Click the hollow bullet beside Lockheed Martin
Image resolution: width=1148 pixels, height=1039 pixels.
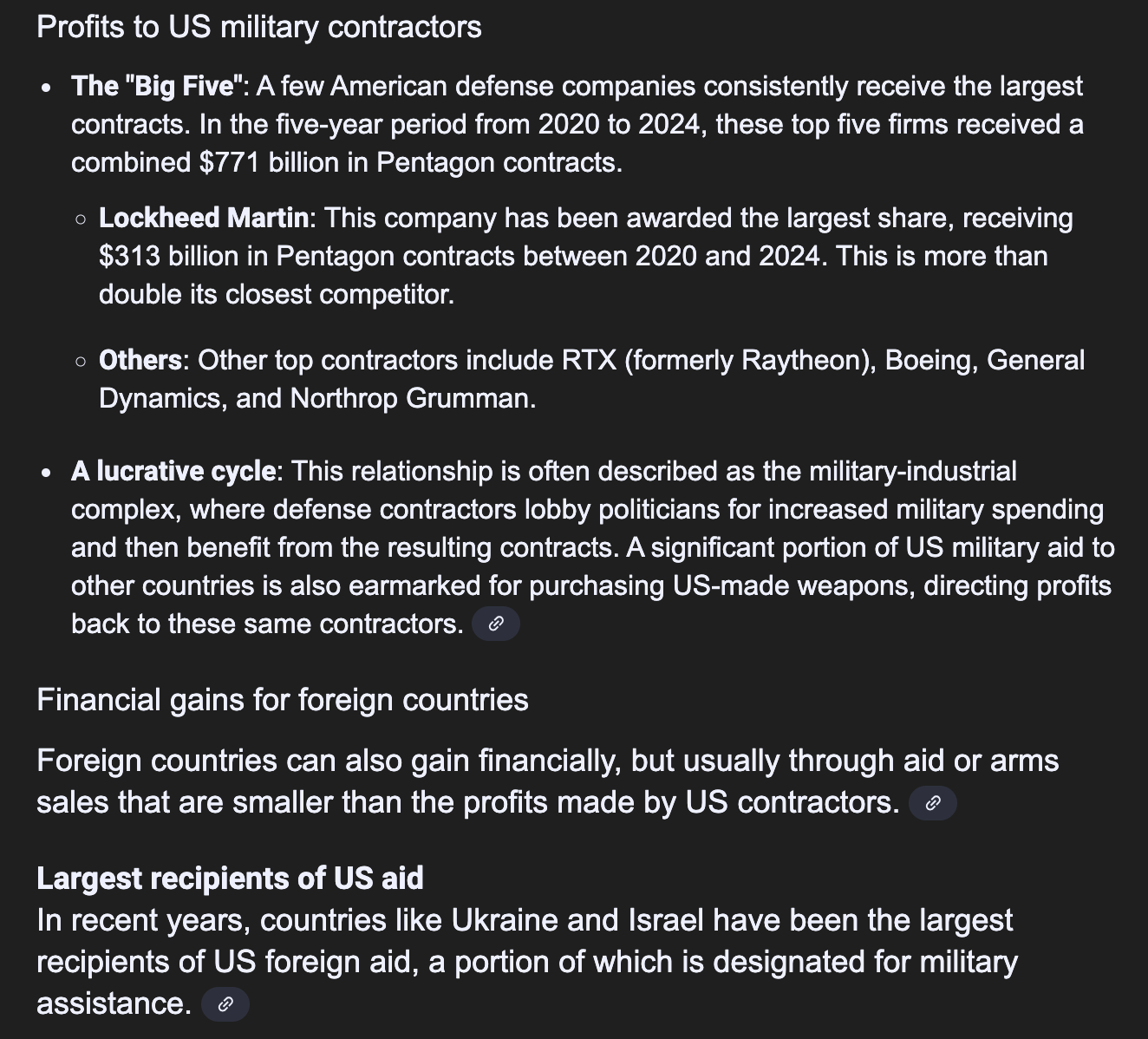coord(81,219)
